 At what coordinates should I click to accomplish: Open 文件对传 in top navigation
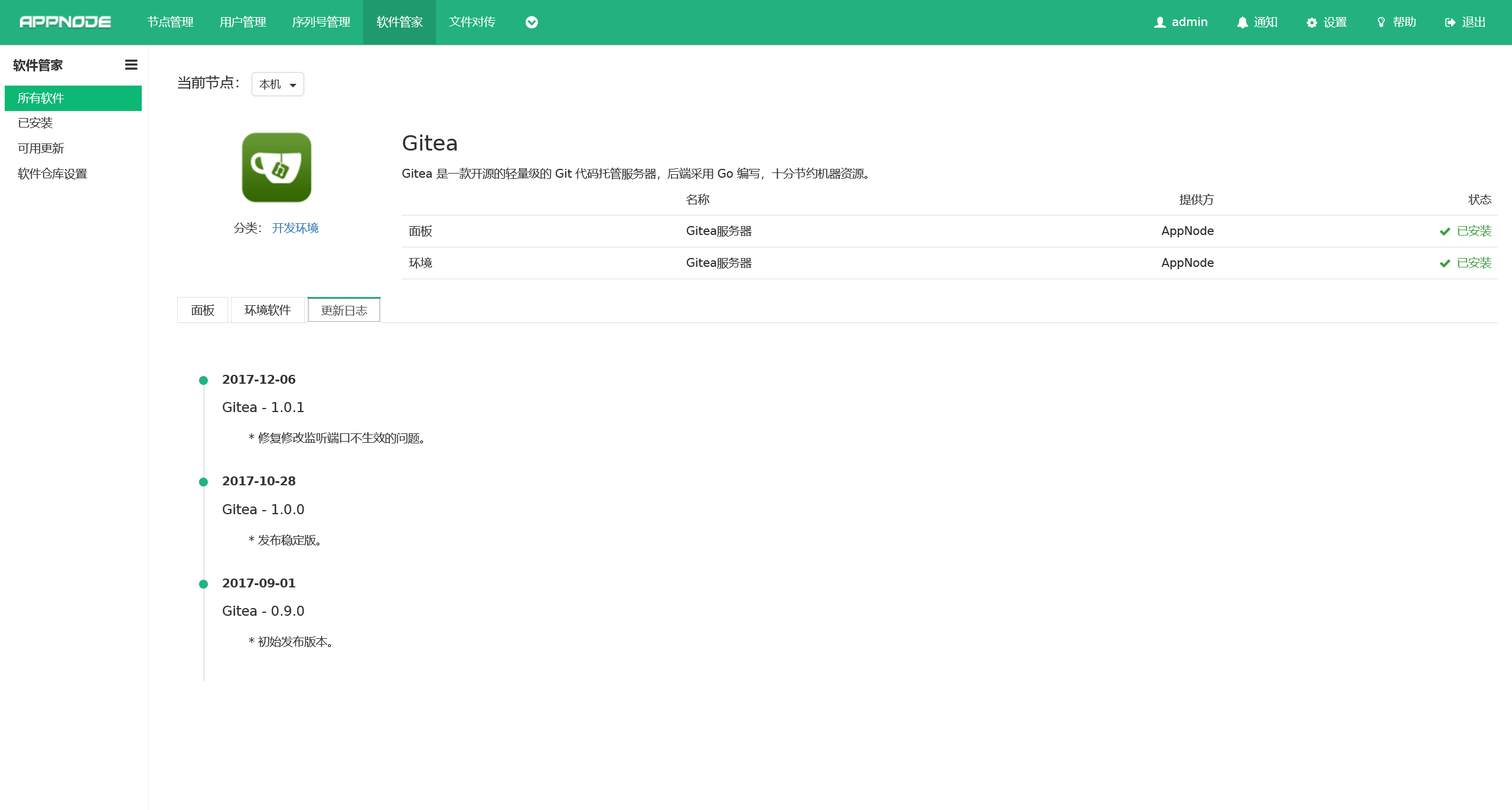pyautogui.click(x=472, y=22)
